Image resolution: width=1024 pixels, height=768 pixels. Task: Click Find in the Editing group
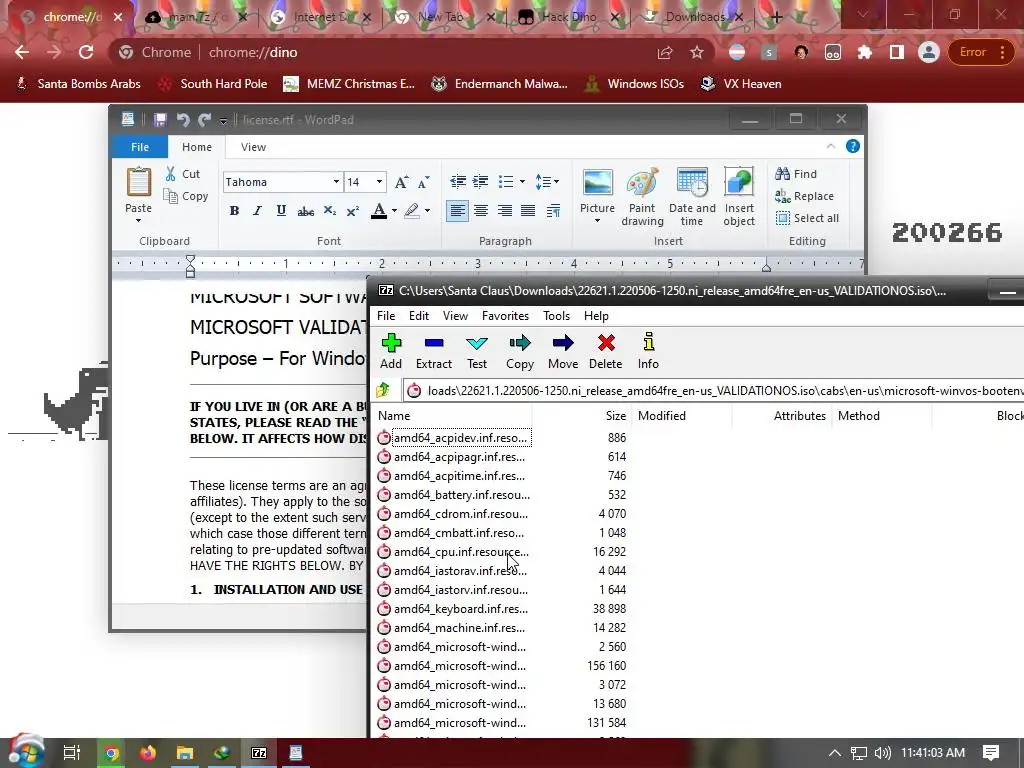[796, 174]
